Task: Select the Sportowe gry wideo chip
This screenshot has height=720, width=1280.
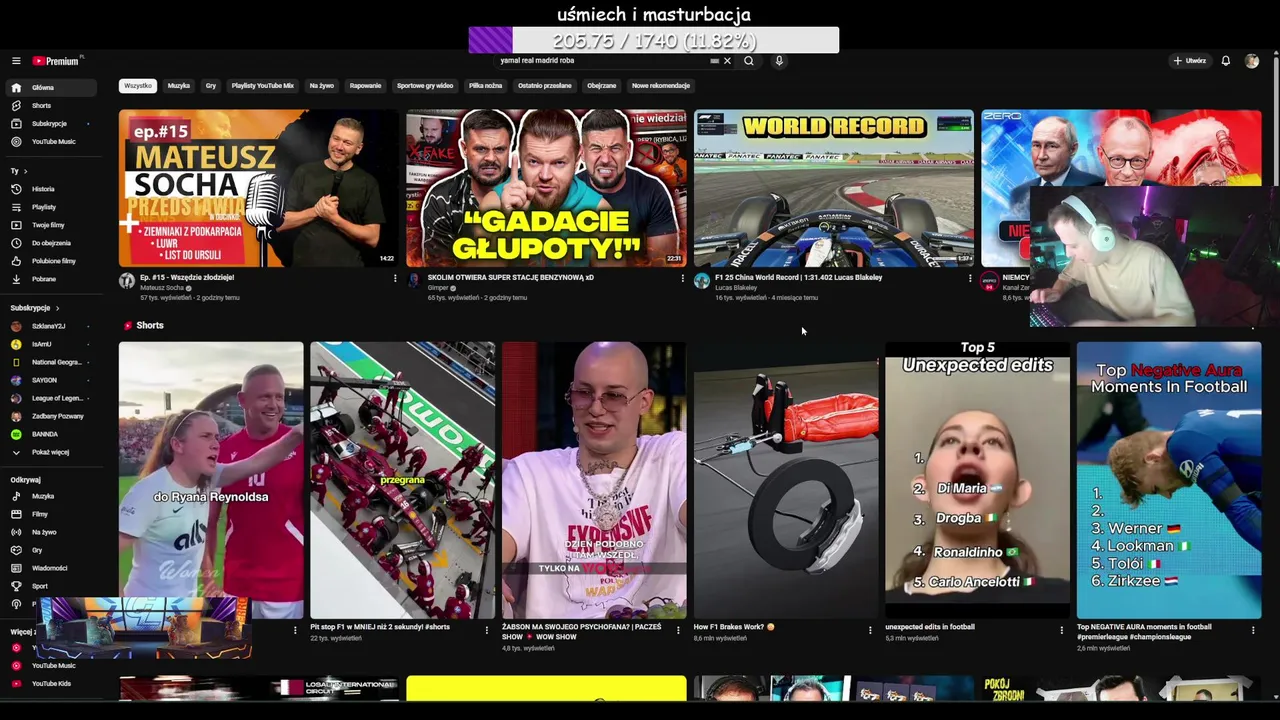Action: tap(425, 86)
